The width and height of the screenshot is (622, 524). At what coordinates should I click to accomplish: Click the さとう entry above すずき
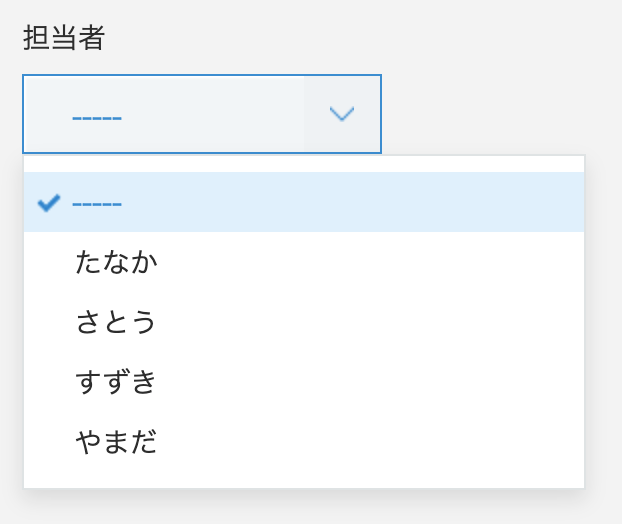[x=116, y=322]
